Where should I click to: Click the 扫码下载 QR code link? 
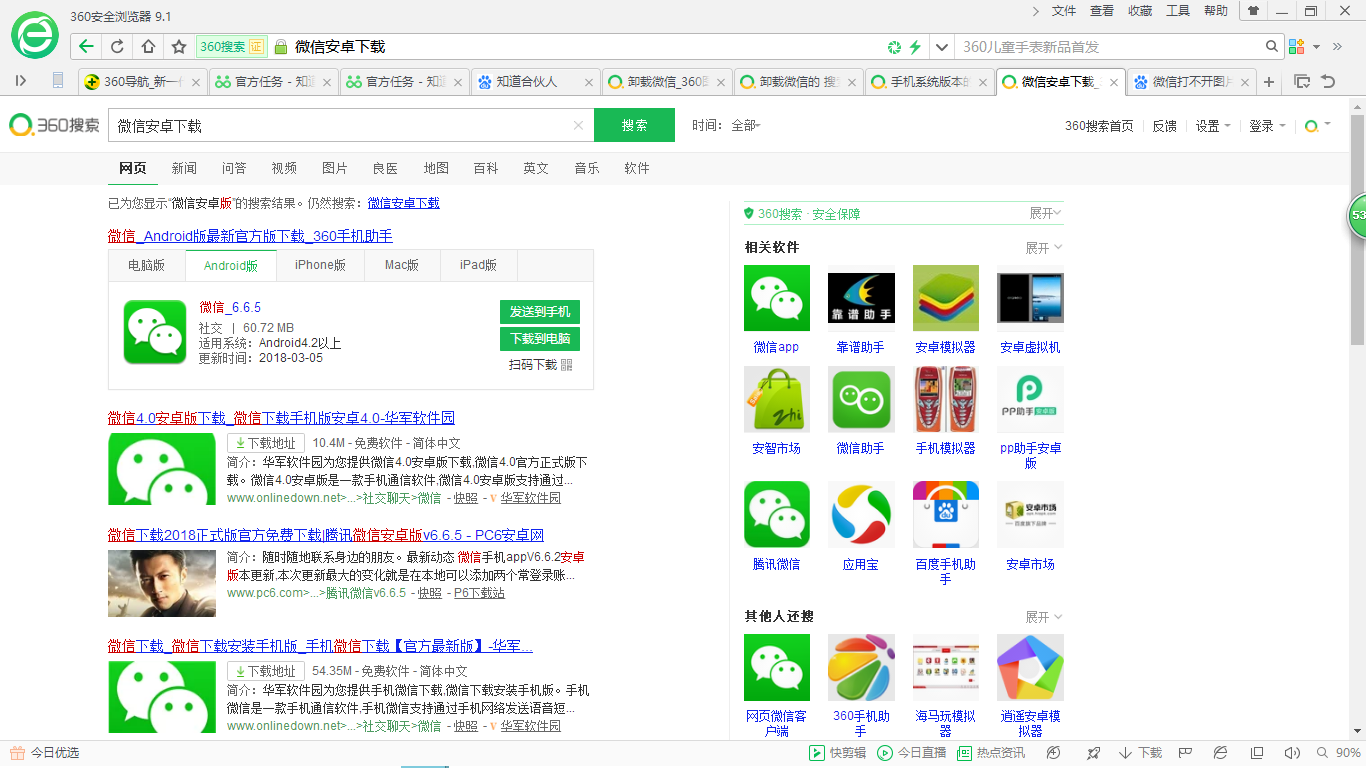coord(540,365)
